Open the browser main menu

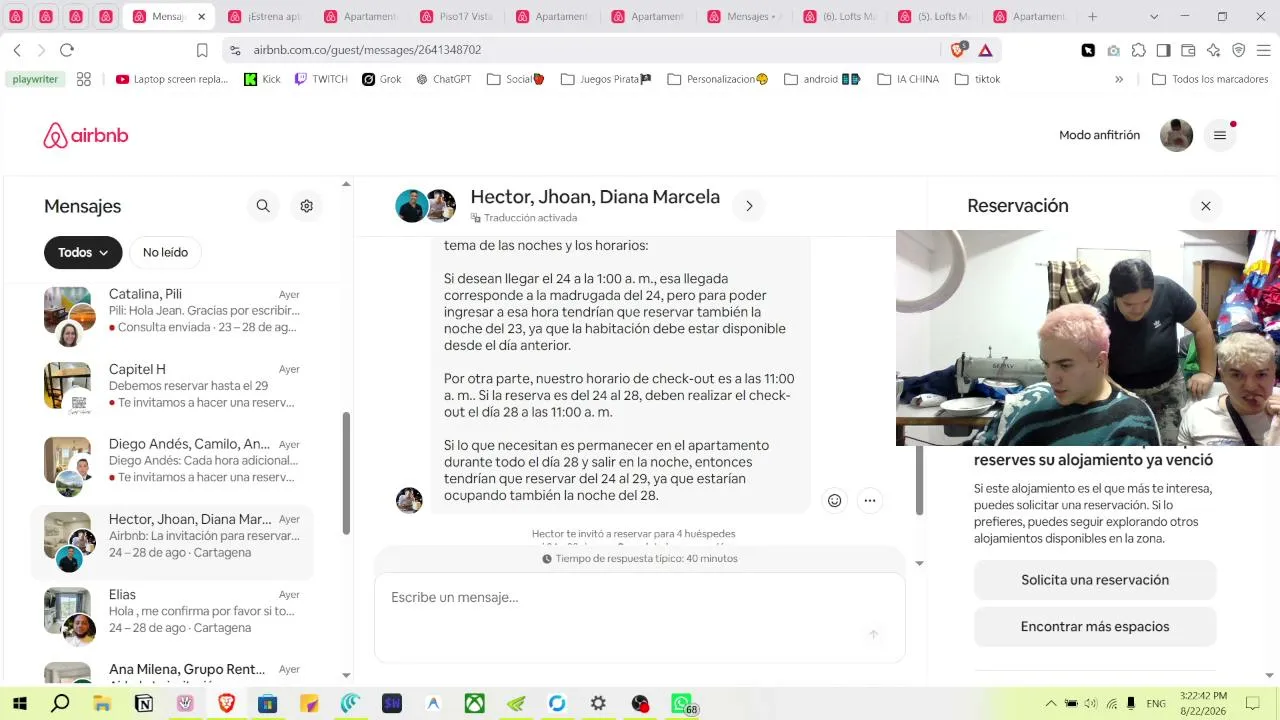[1263, 50]
